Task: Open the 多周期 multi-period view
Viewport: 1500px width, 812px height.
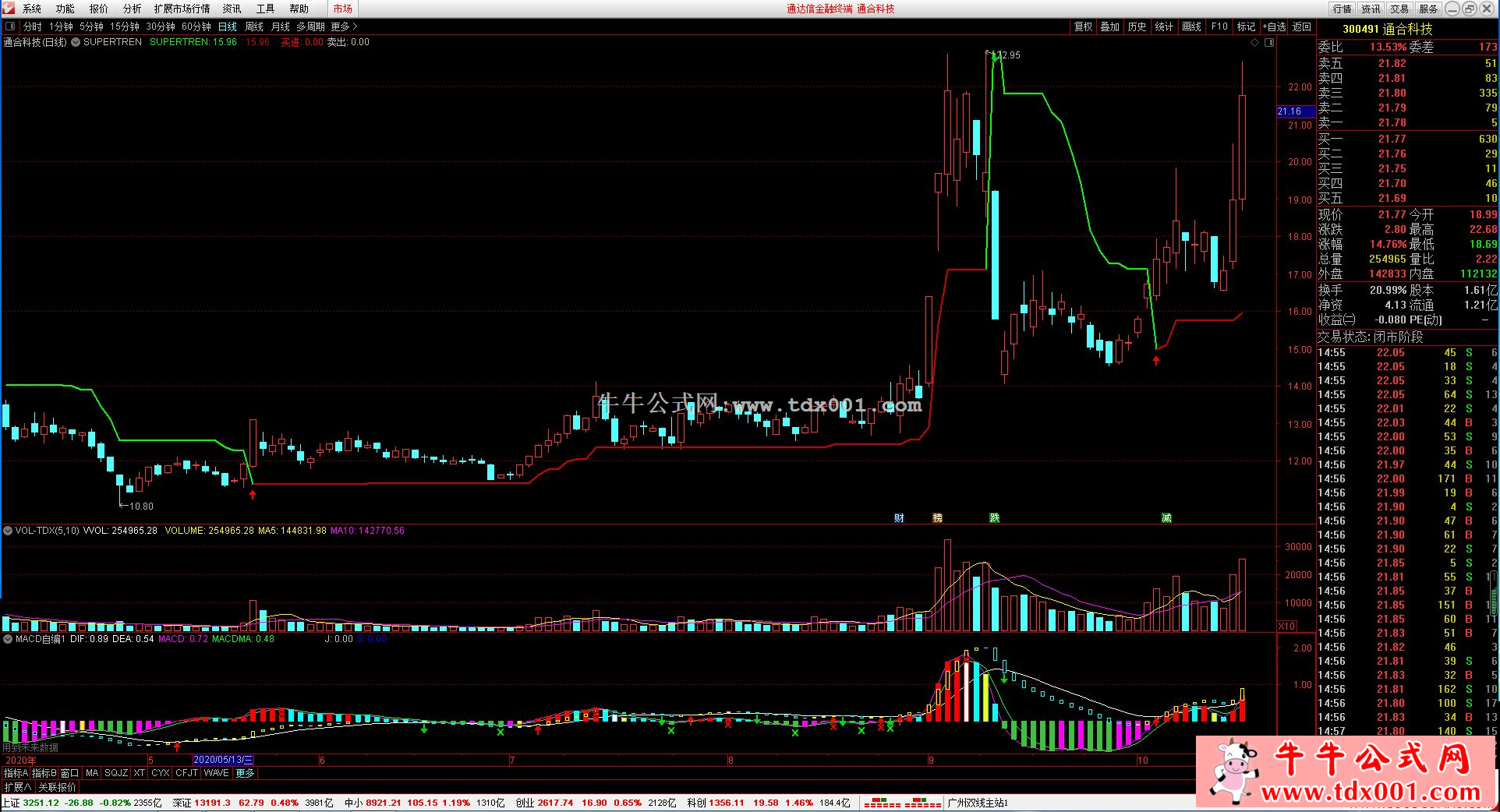Action: pyautogui.click(x=310, y=26)
